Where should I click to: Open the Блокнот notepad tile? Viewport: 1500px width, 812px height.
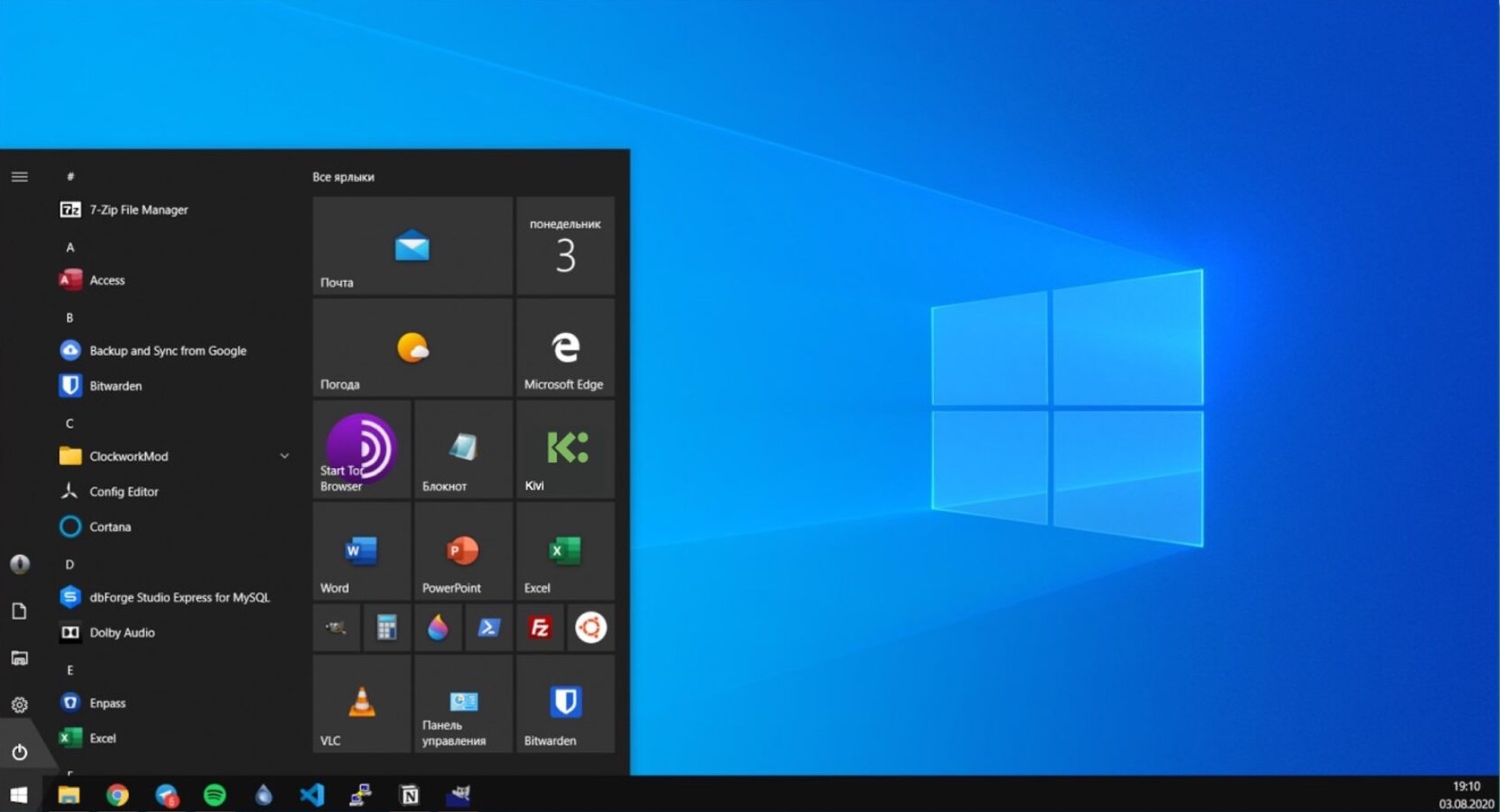[463, 449]
